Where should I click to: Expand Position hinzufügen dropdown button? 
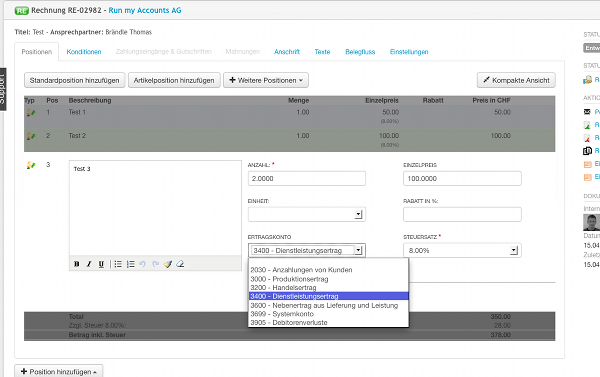tap(59, 371)
